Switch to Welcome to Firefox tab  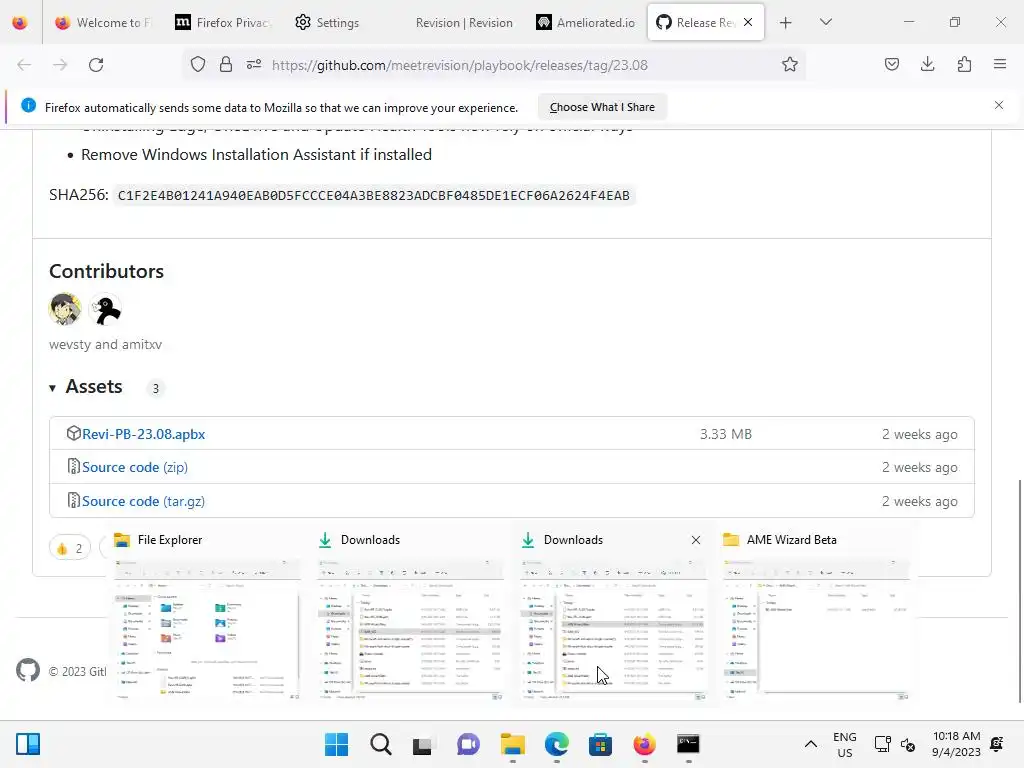click(x=103, y=23)
